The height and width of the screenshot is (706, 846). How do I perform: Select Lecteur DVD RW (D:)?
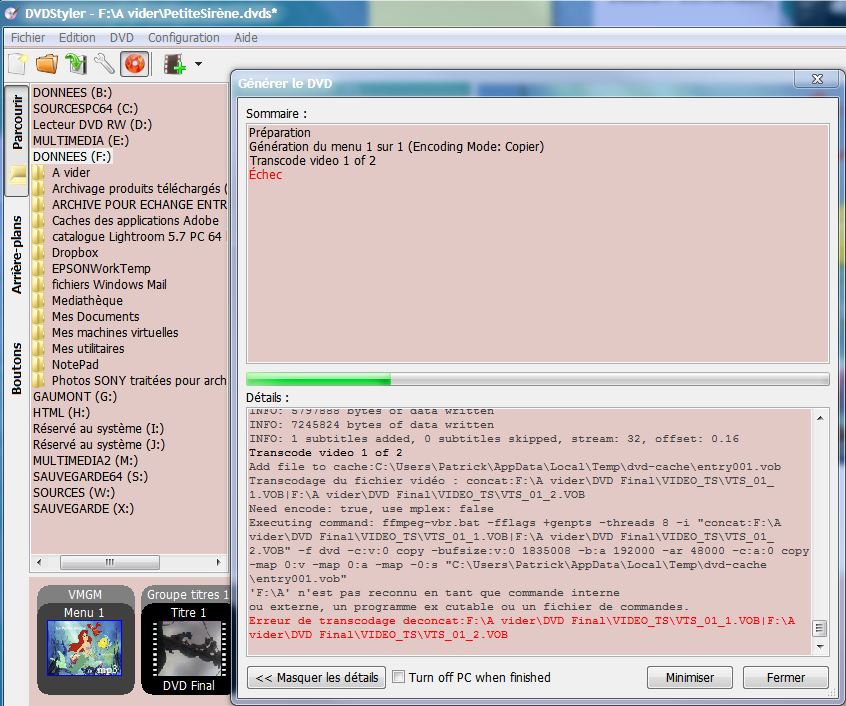click(92, 125)
